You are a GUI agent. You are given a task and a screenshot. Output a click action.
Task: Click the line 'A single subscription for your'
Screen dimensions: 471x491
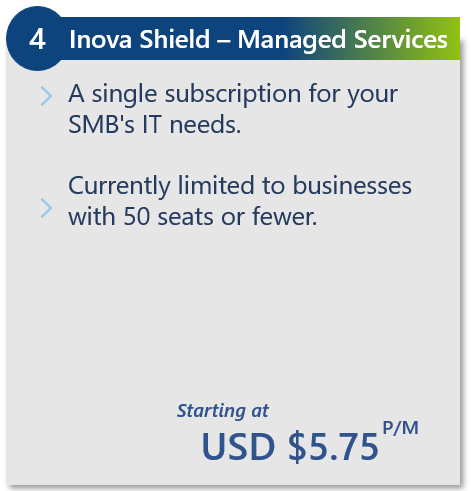coord(233,95)
